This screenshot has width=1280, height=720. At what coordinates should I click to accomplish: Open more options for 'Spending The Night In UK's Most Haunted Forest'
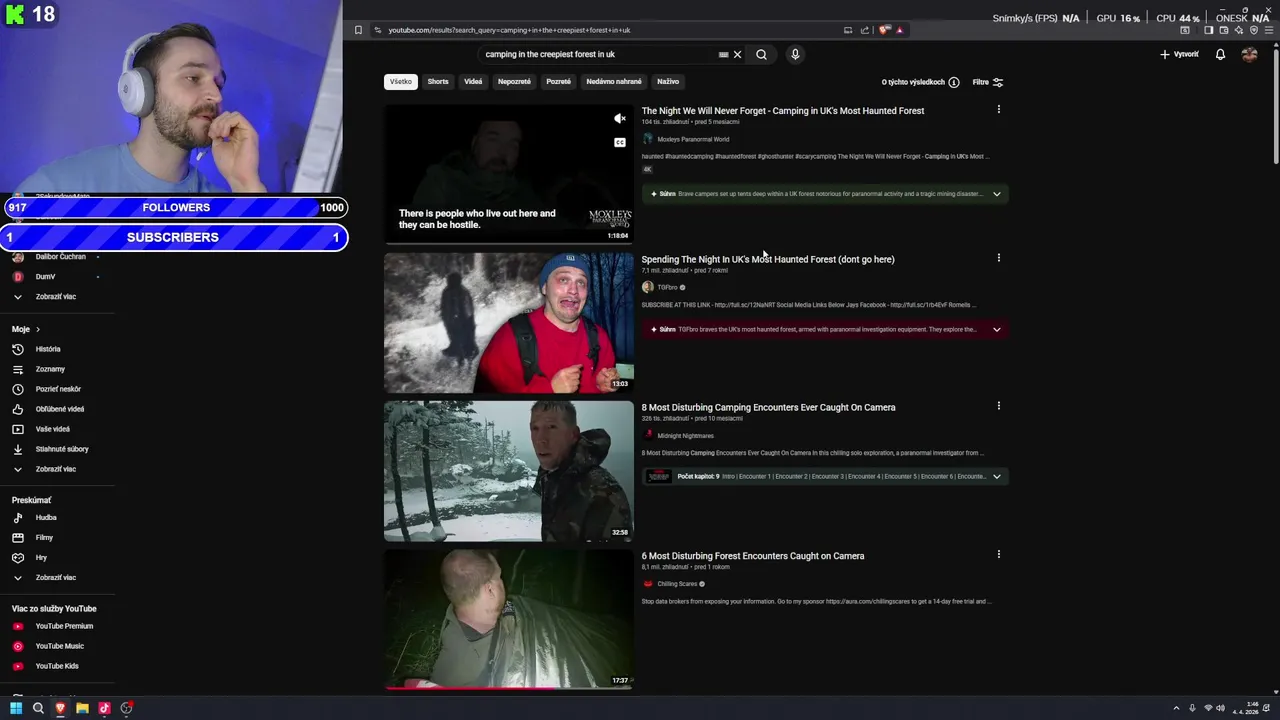coord(998,258)
